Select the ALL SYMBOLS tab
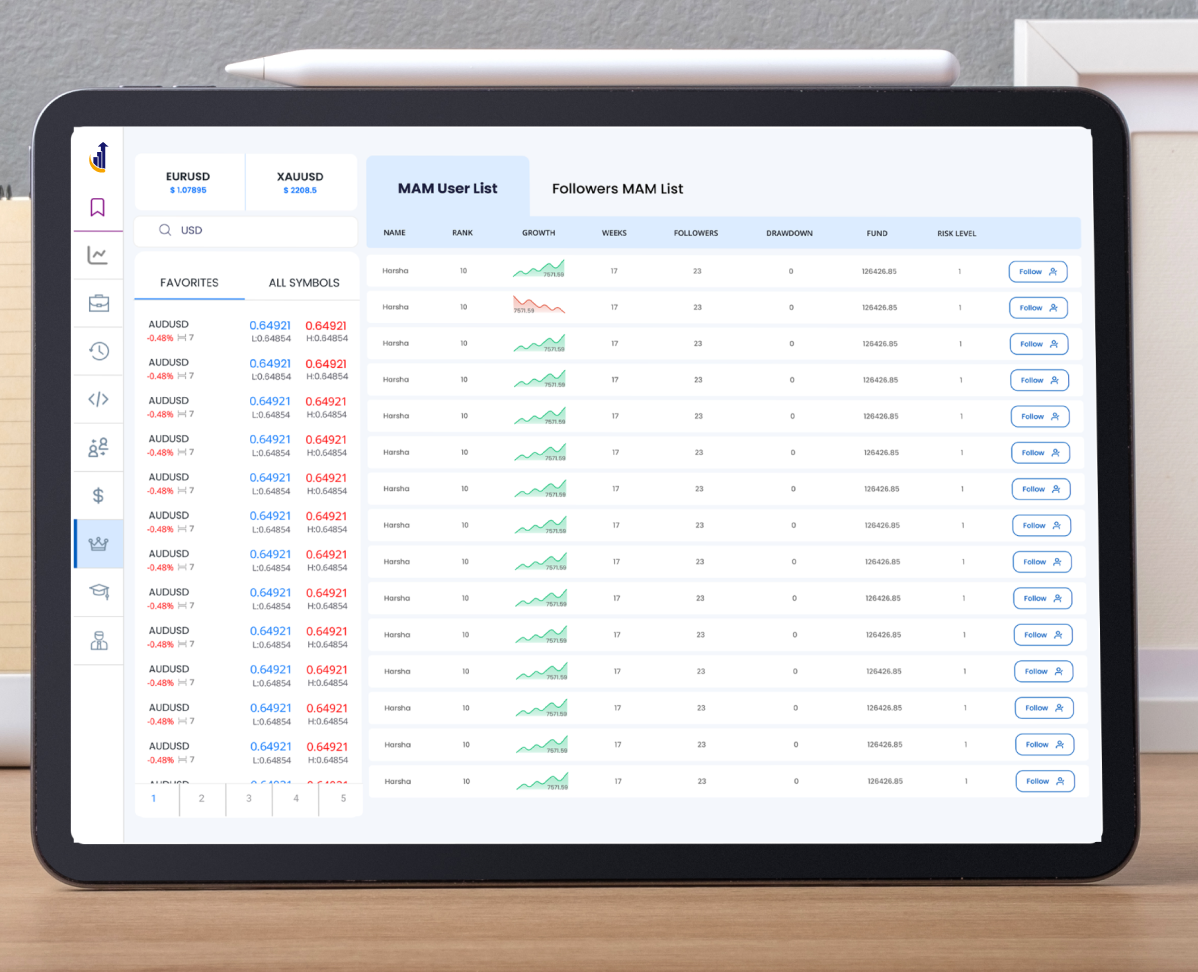 [x=304, y=283]
